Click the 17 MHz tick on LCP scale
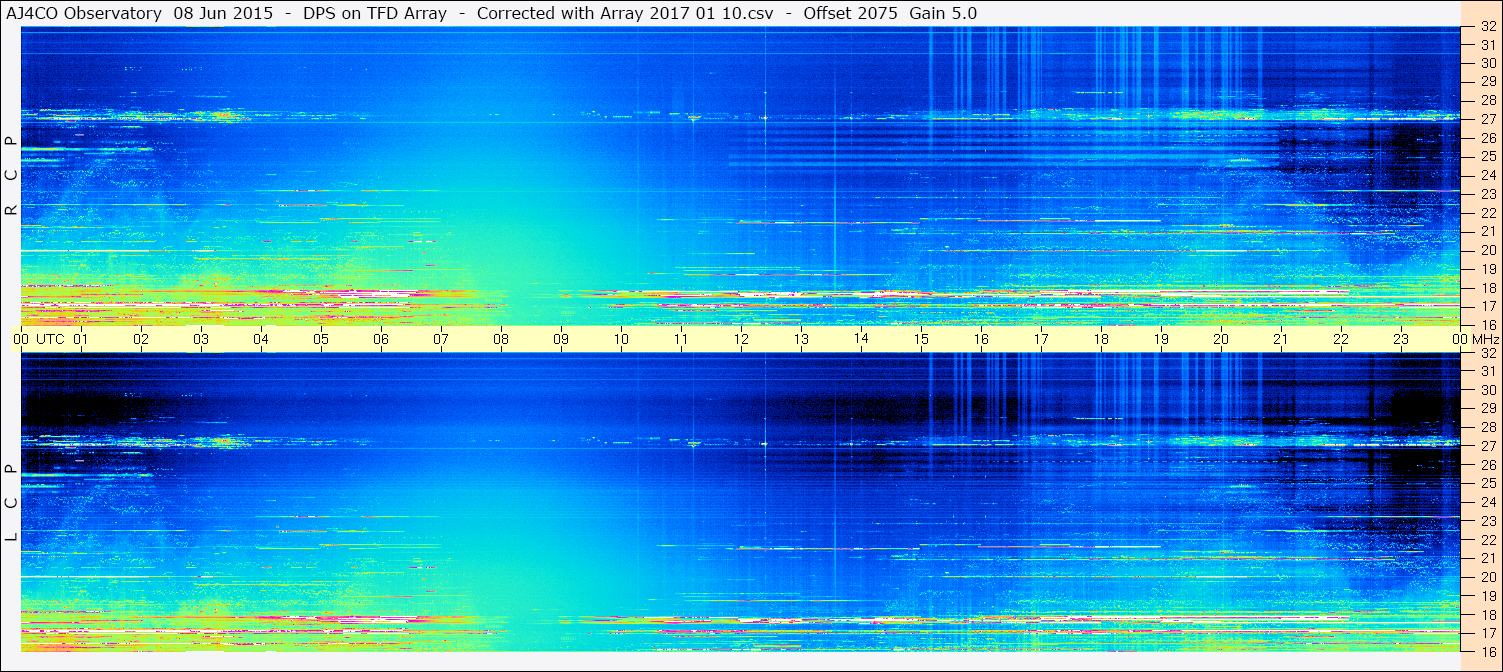Screen dimensions: 1503x672 click(x=1487, y=633)
